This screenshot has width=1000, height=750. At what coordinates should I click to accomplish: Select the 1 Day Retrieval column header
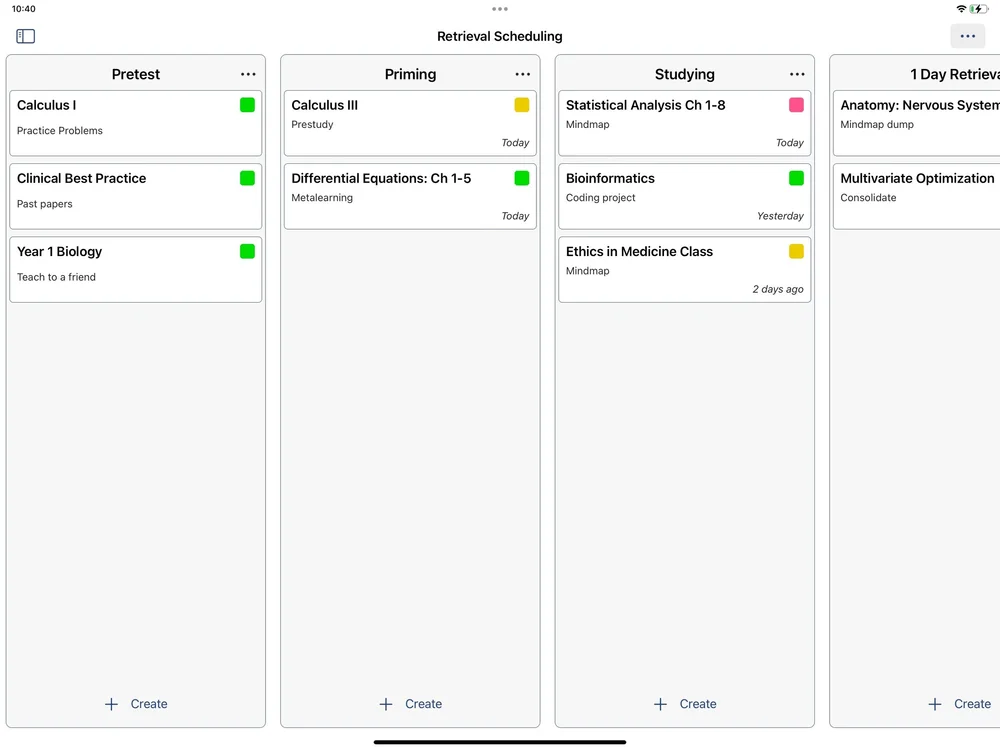tap(955, 75)
